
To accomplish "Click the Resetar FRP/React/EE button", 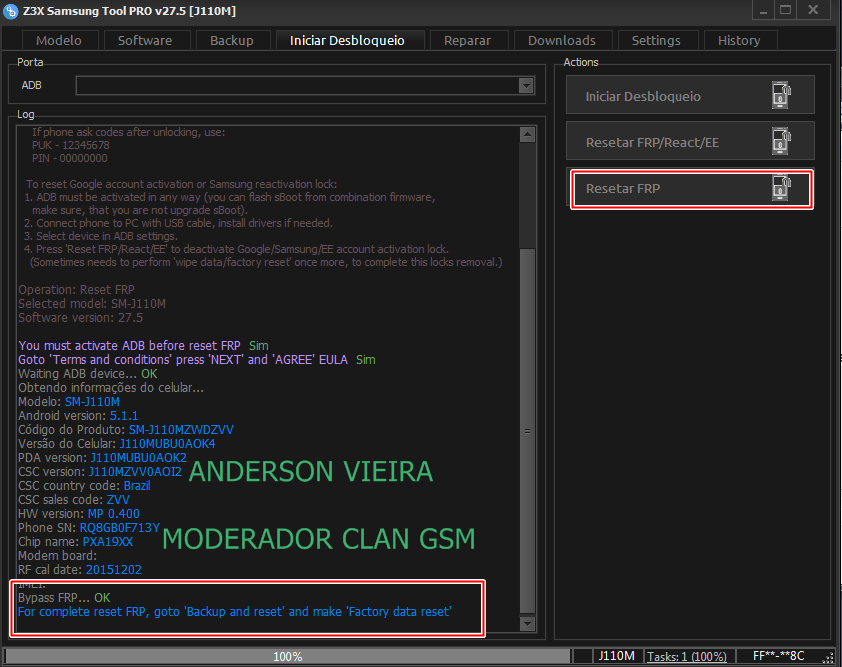I will [x=690, y=141].
